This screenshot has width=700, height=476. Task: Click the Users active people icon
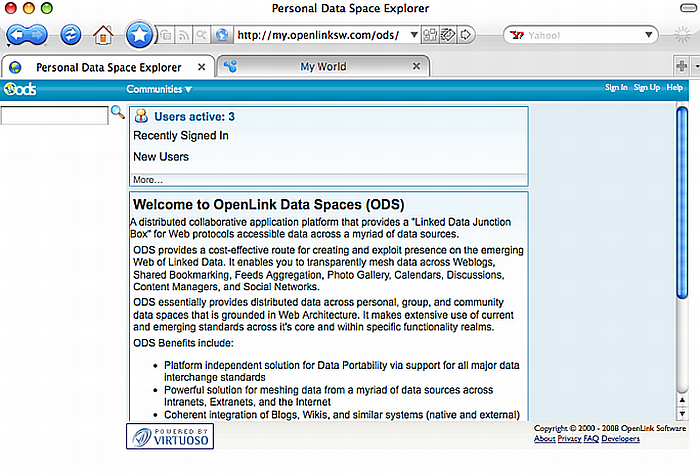point(141,117)
